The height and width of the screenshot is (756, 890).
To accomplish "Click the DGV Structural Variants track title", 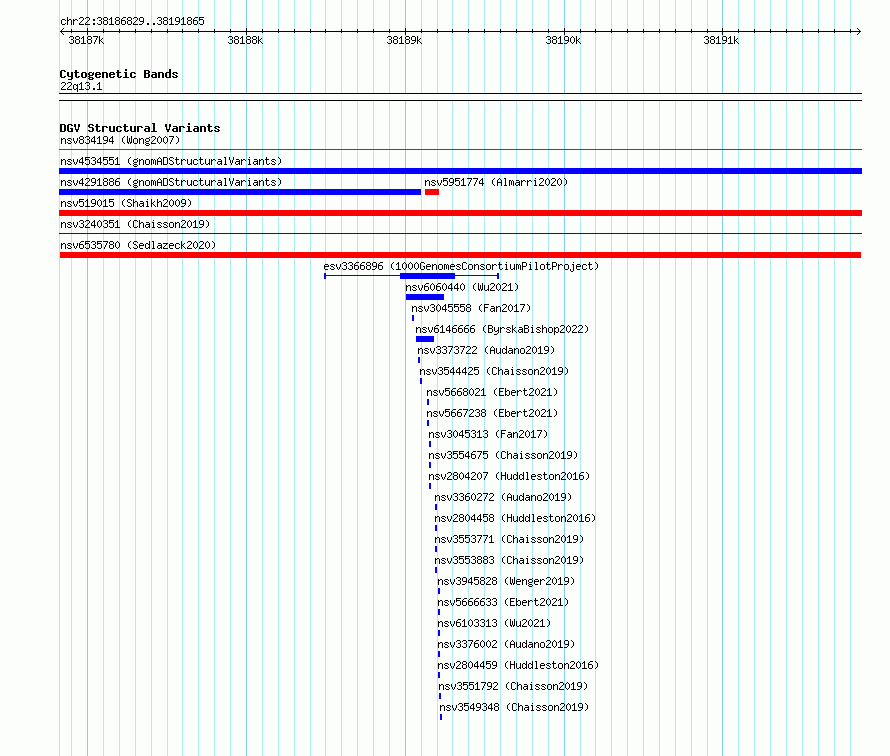I will 140,128.
